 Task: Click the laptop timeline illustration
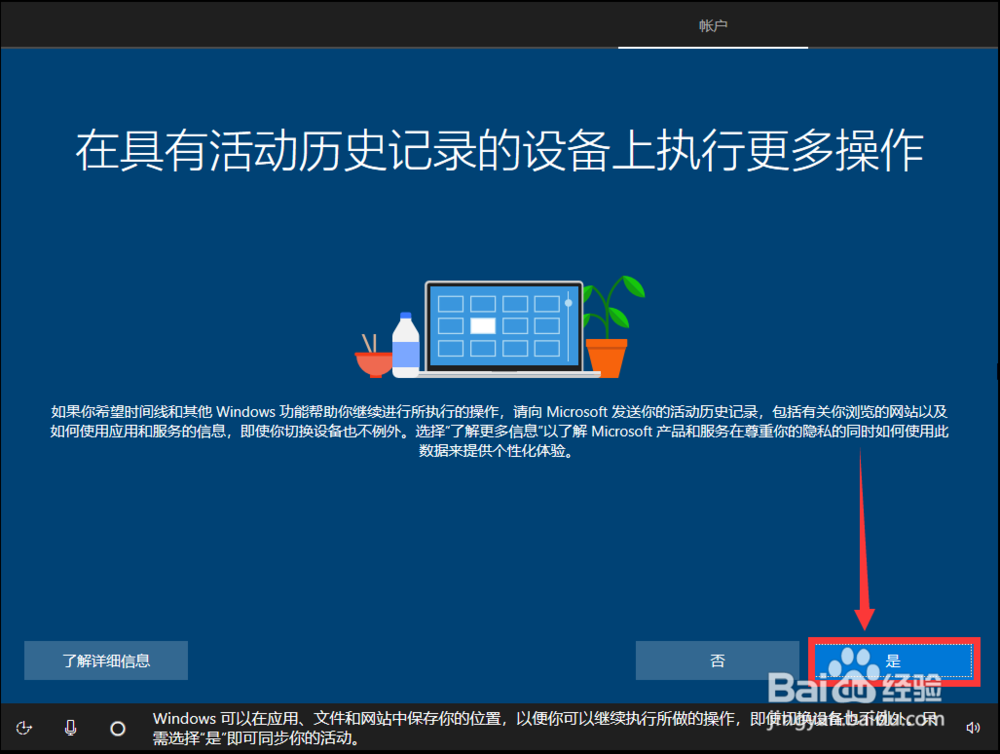coord(499,328)
